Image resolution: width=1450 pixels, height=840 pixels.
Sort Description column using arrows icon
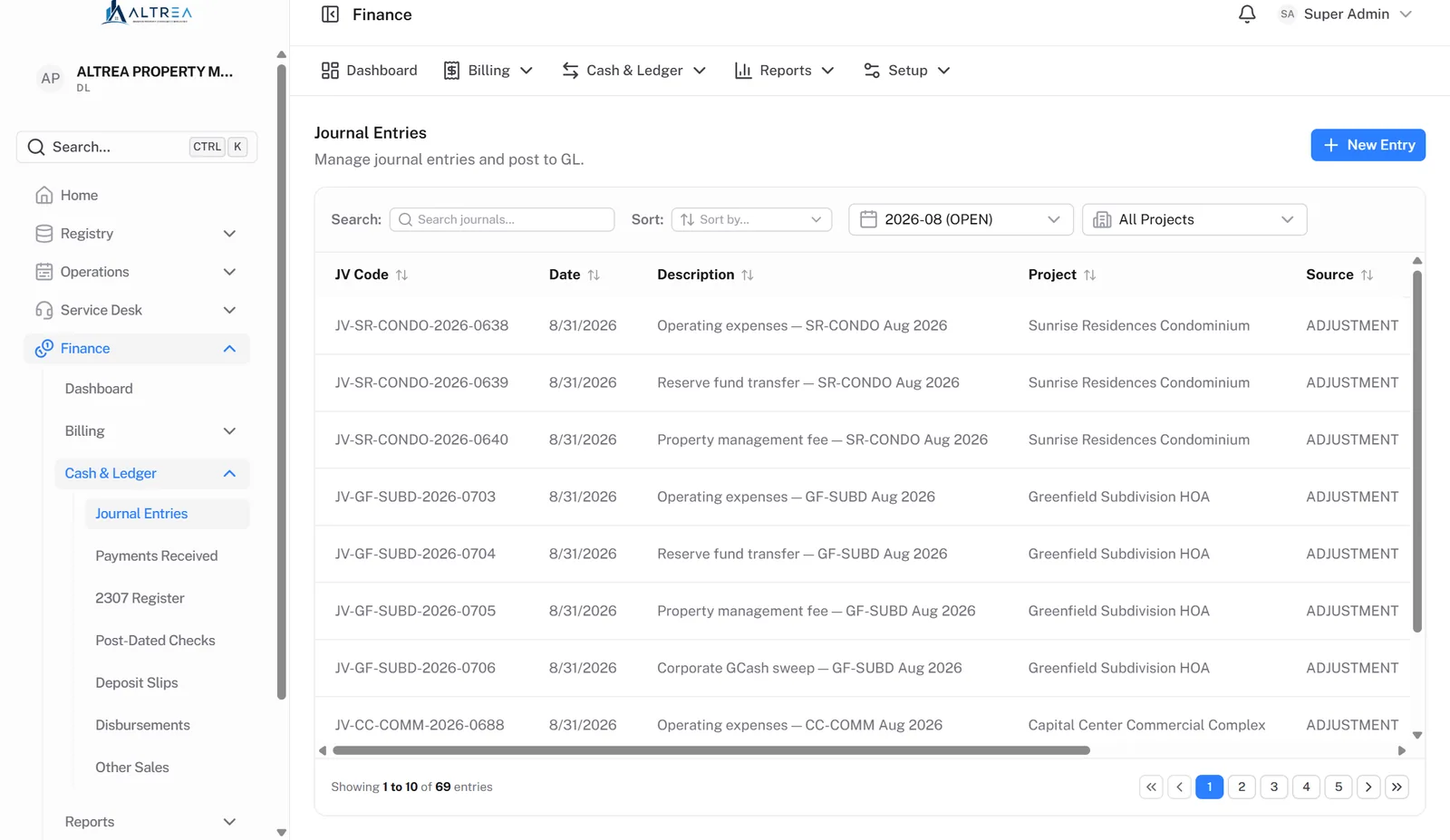(x=748, y=275)
